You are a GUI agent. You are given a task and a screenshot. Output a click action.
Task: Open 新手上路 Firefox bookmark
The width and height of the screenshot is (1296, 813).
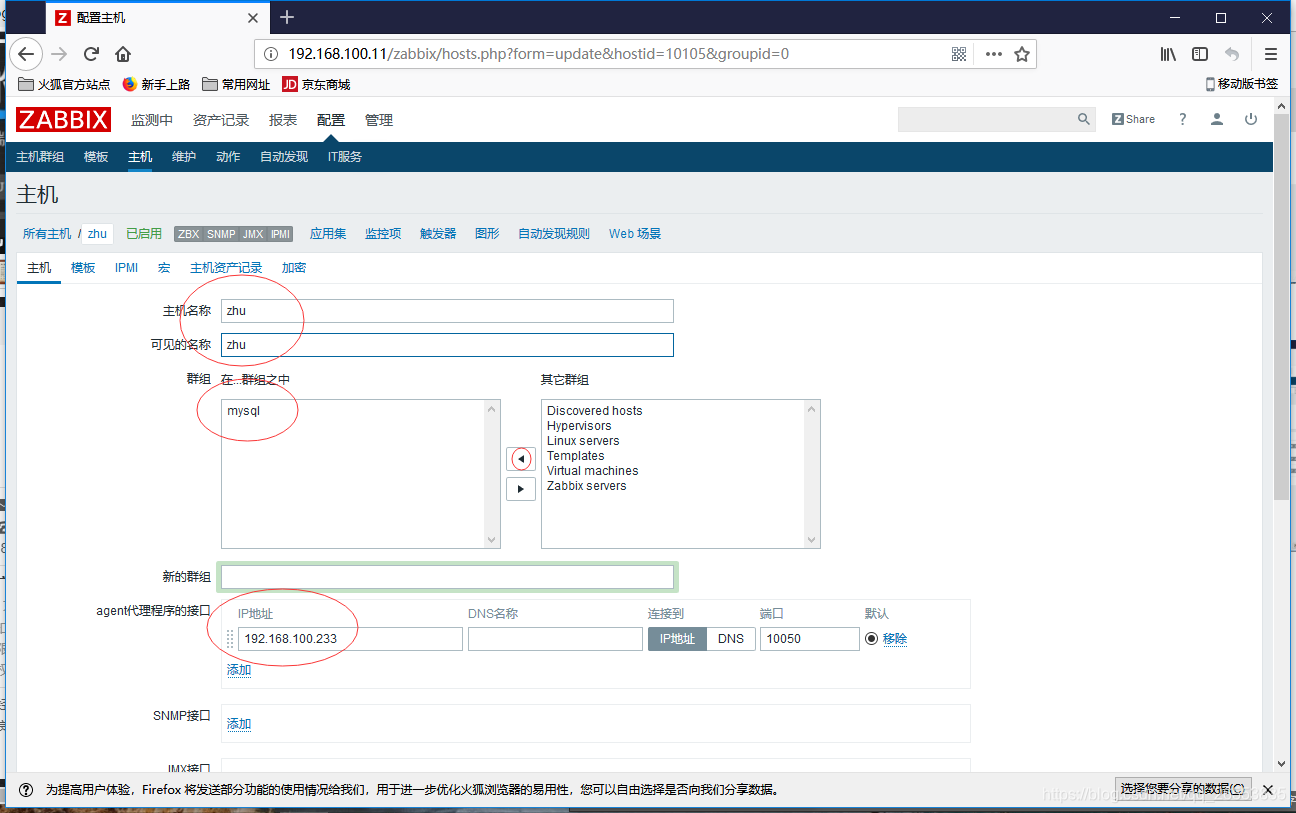(x=157, y=84)
